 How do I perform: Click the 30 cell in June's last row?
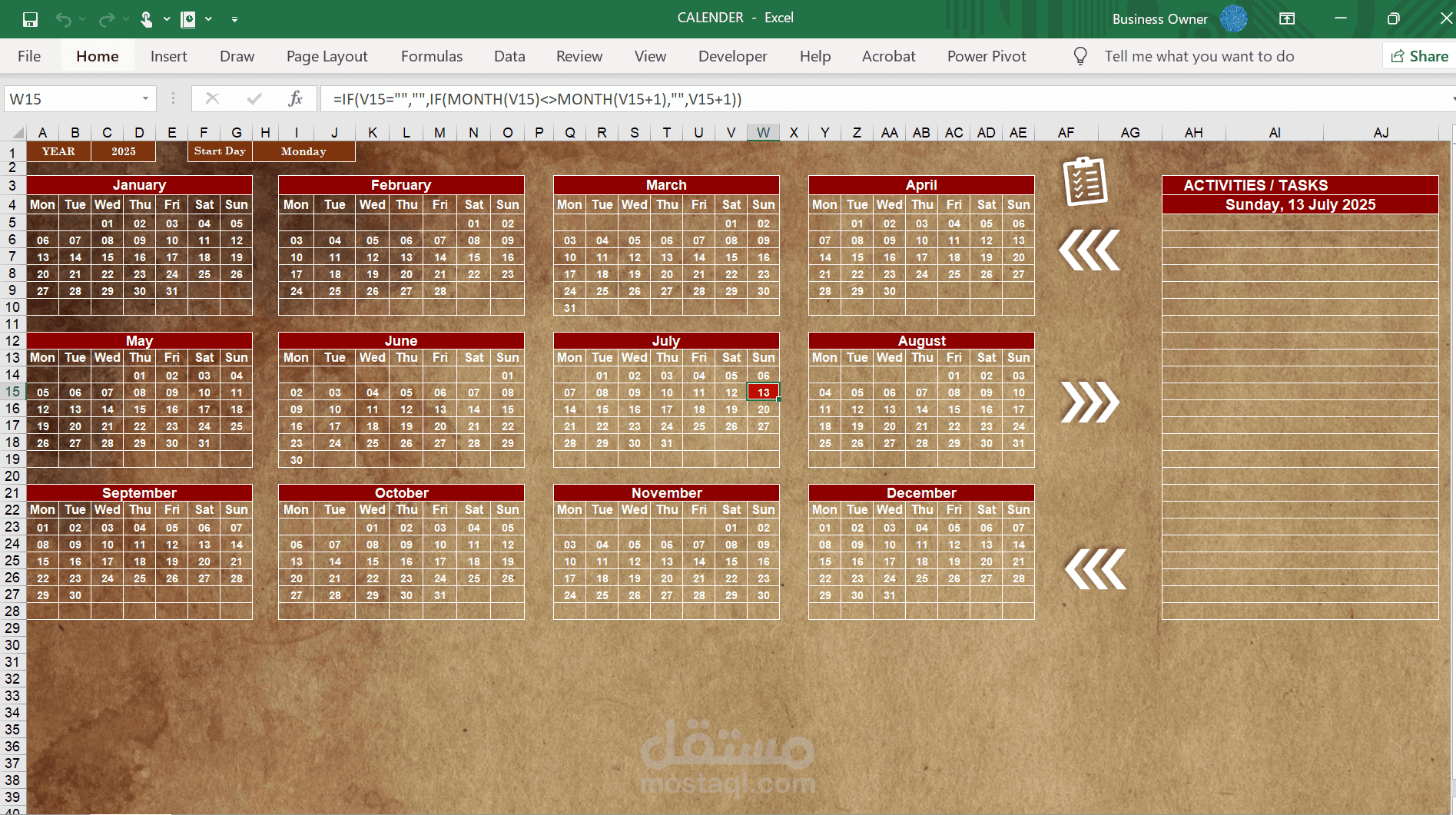(297, 459)
